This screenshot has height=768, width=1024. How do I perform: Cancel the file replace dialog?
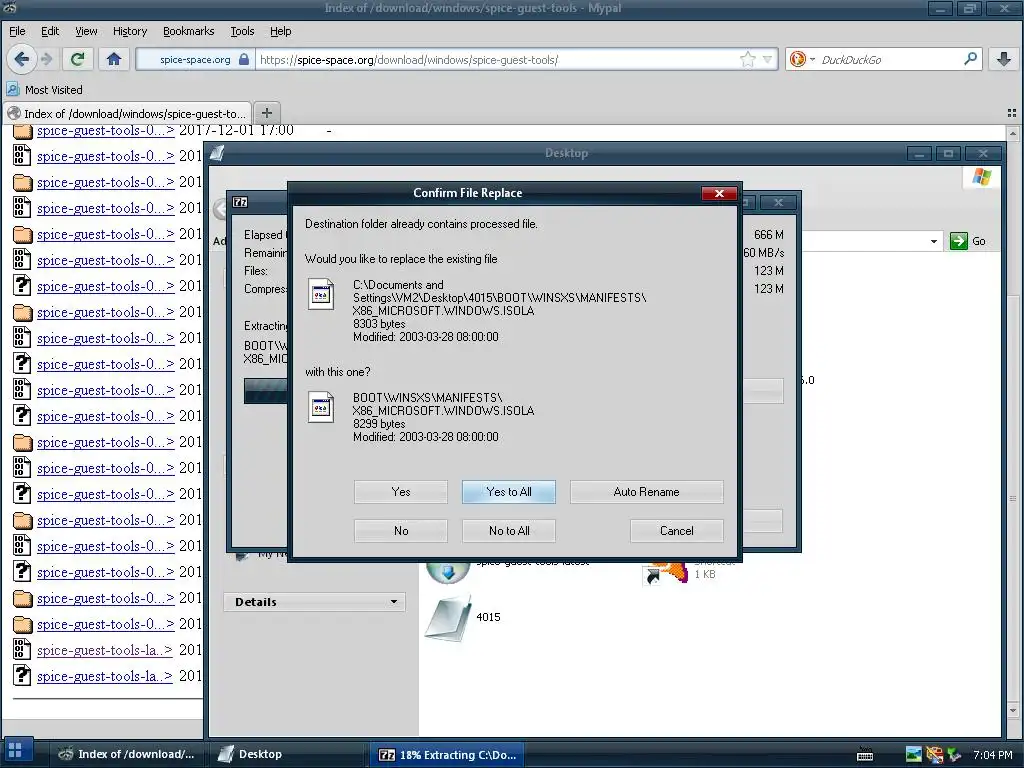point(677,531)
